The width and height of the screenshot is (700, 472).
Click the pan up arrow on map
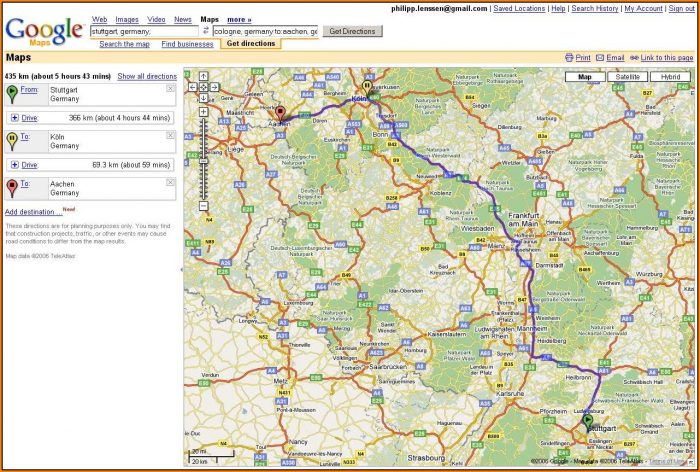coord(203,76)
